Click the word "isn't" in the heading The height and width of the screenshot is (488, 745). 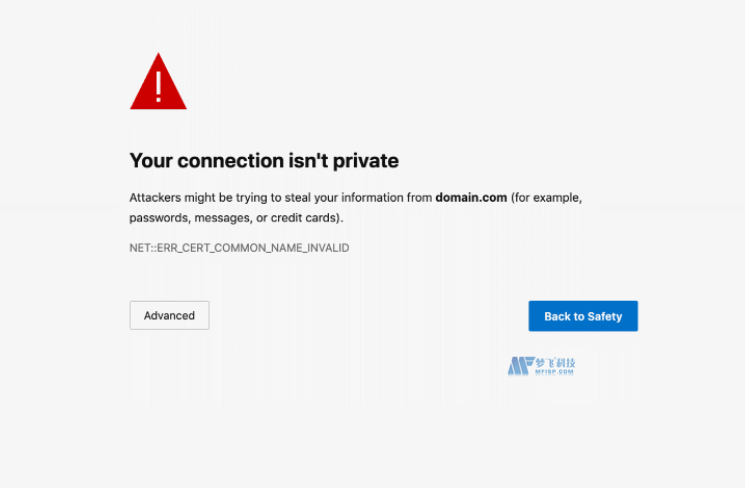pos(307,160)
